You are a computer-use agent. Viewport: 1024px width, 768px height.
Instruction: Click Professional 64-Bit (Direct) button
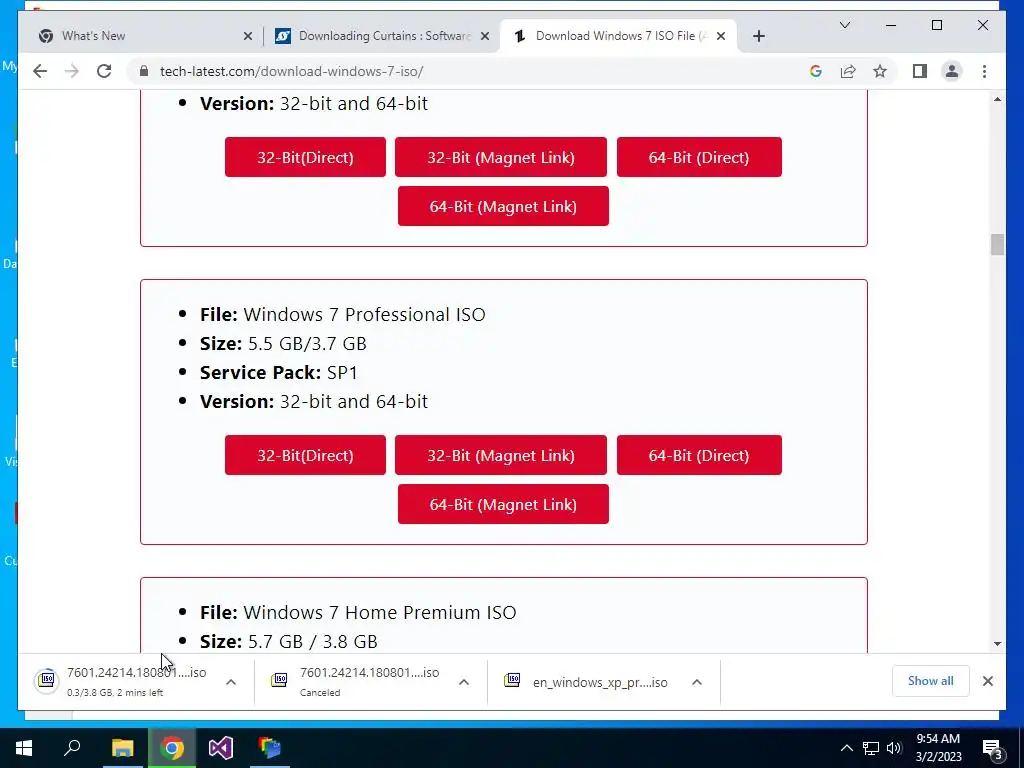(x=699, y=455)
